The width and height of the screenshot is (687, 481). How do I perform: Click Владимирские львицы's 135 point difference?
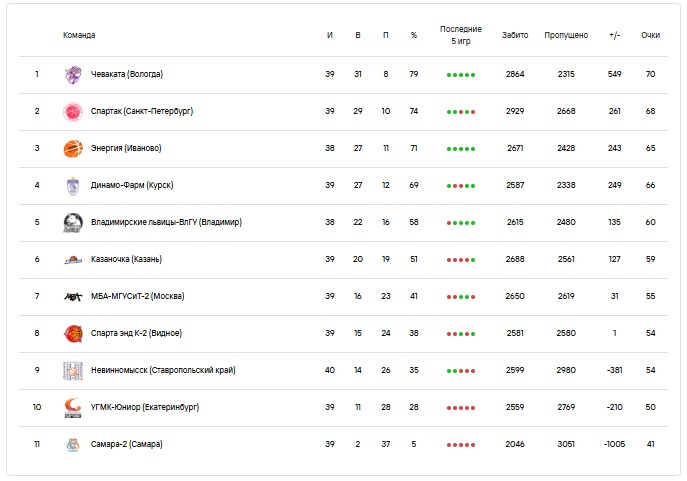point(614,222)
